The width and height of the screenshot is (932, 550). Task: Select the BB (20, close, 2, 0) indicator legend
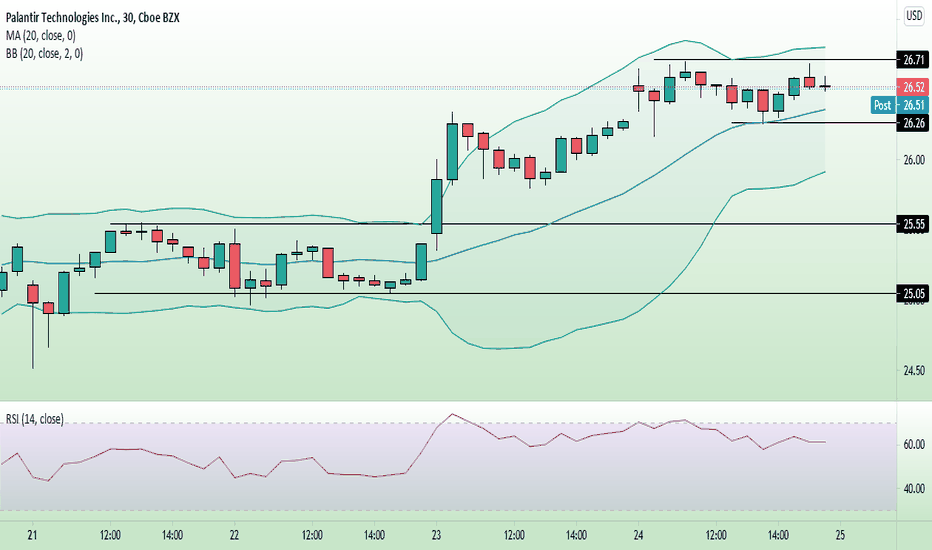[45, 54]
